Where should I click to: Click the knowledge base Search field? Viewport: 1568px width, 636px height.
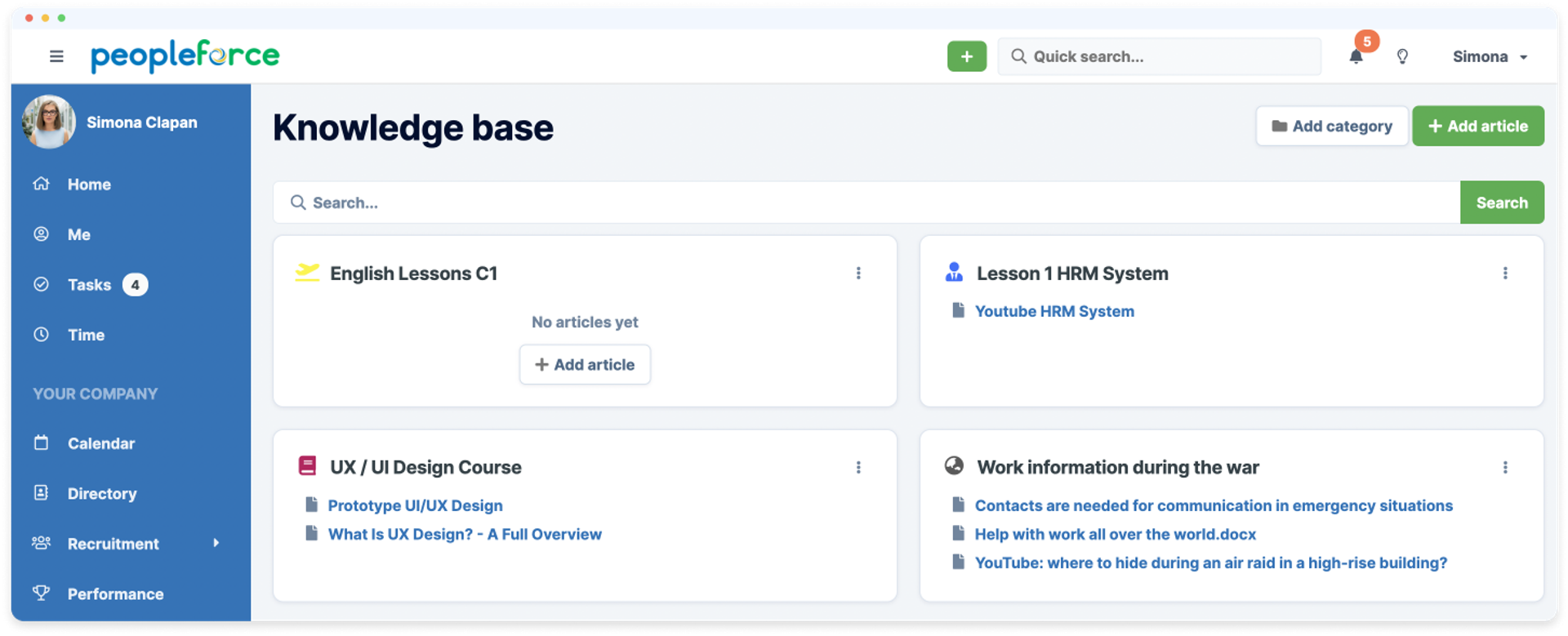(866, 202)
